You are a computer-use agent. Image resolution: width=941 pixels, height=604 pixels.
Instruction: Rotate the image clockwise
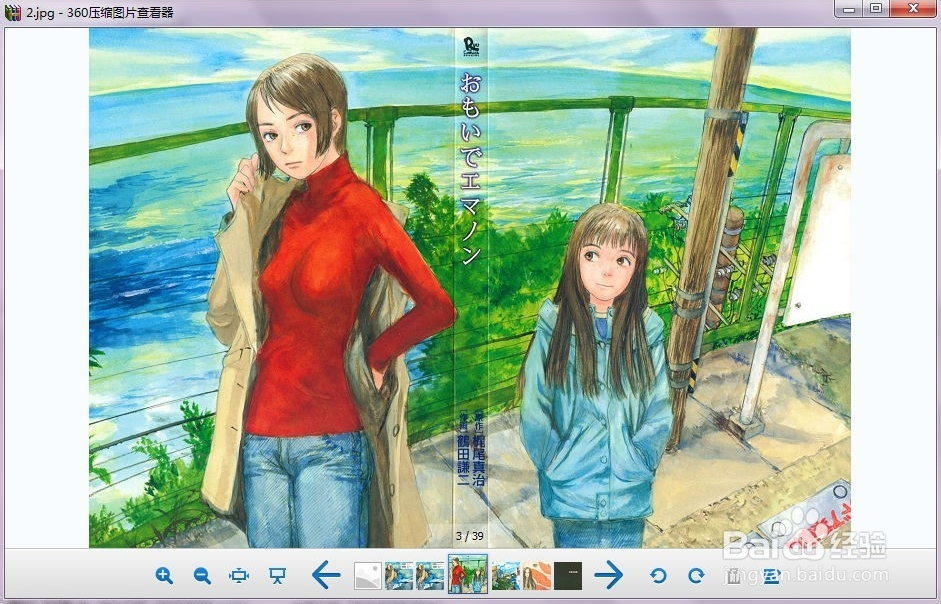(x=696, y=575)
